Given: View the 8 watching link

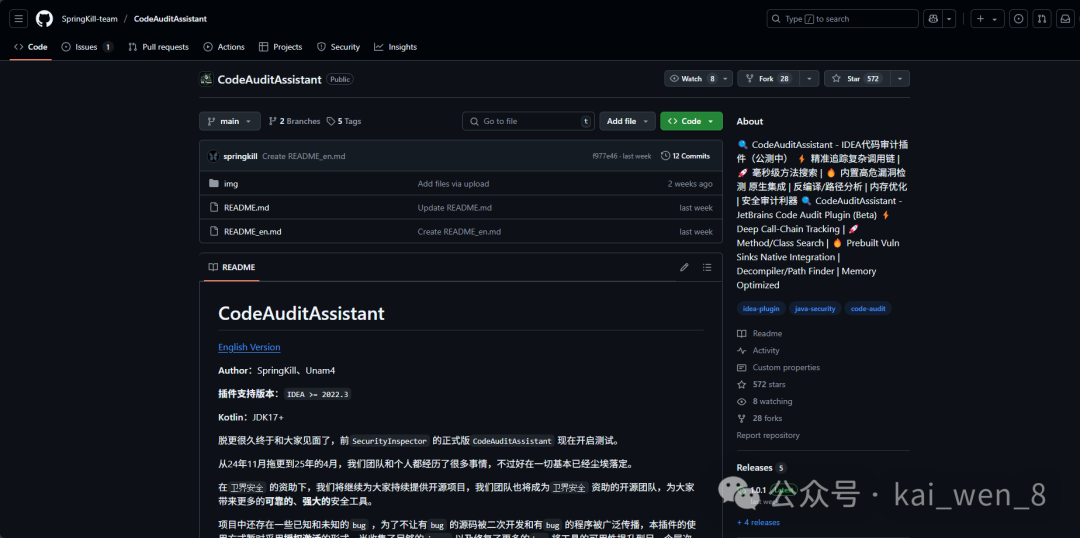Looking at the screenshot, I should coord(765,401).
